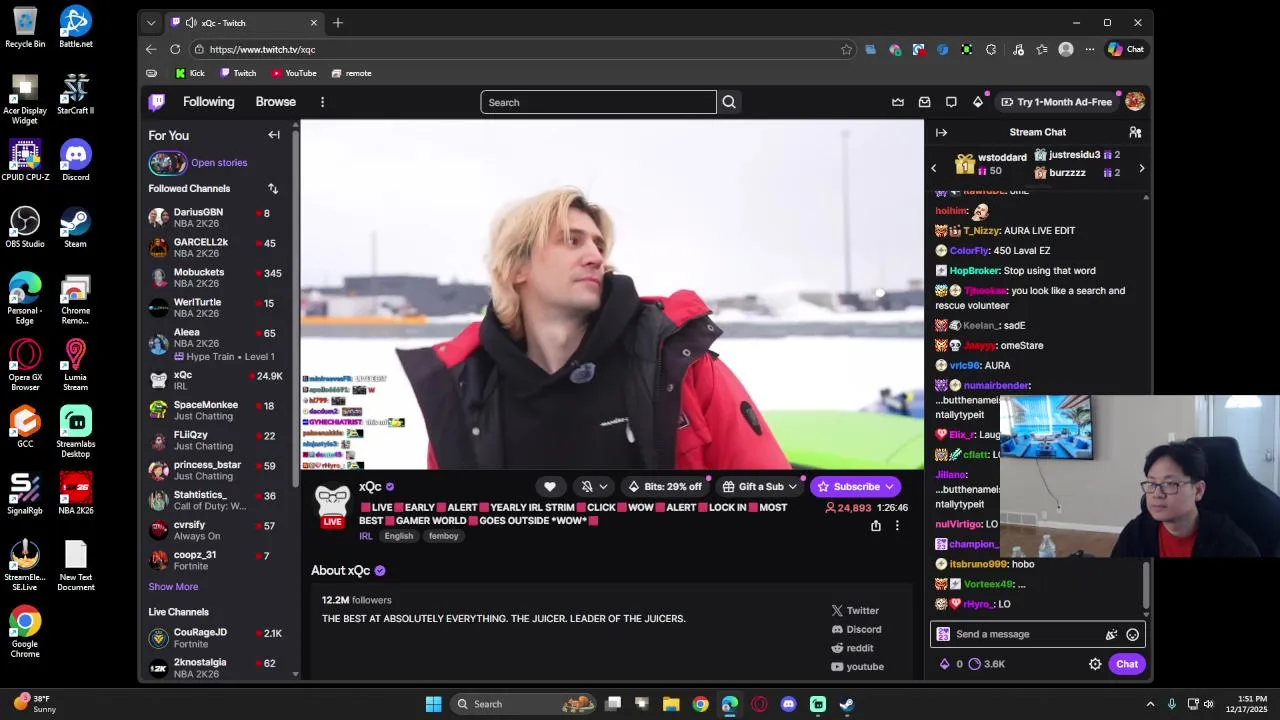Open the Gift a Sub dropdown
This screenshot has height=720, width=1280.
tap(760, 487)
